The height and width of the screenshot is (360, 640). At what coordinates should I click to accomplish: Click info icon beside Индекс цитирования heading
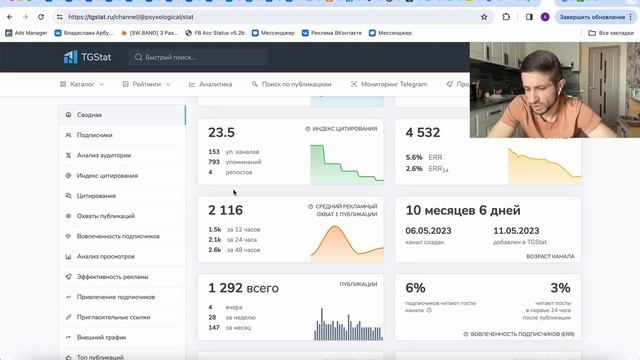pos(308,129)
